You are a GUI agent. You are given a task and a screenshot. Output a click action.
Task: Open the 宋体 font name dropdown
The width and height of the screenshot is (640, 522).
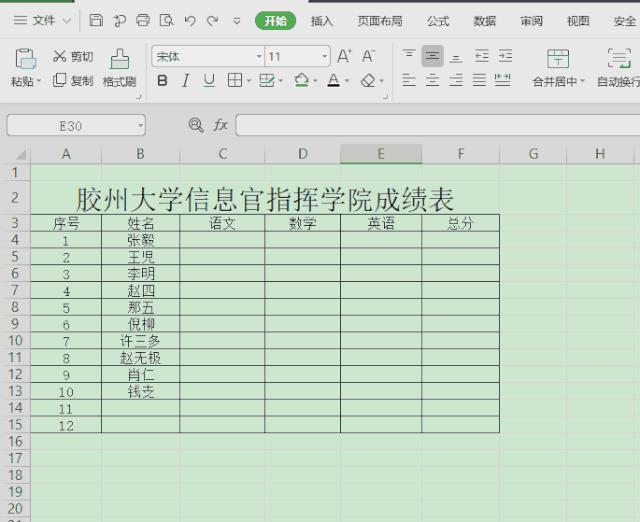click(259, 56)
